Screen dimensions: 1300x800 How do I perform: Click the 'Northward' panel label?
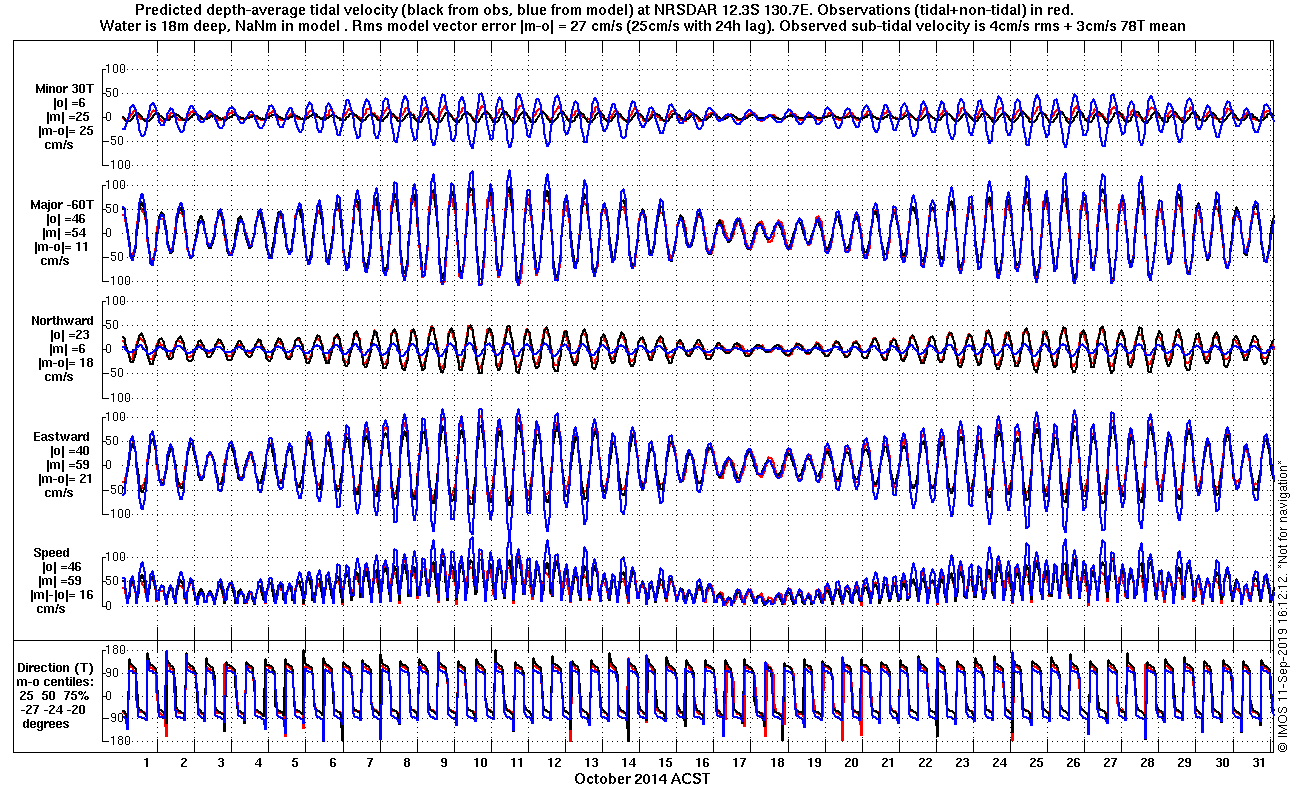click(x=62, y=321)
